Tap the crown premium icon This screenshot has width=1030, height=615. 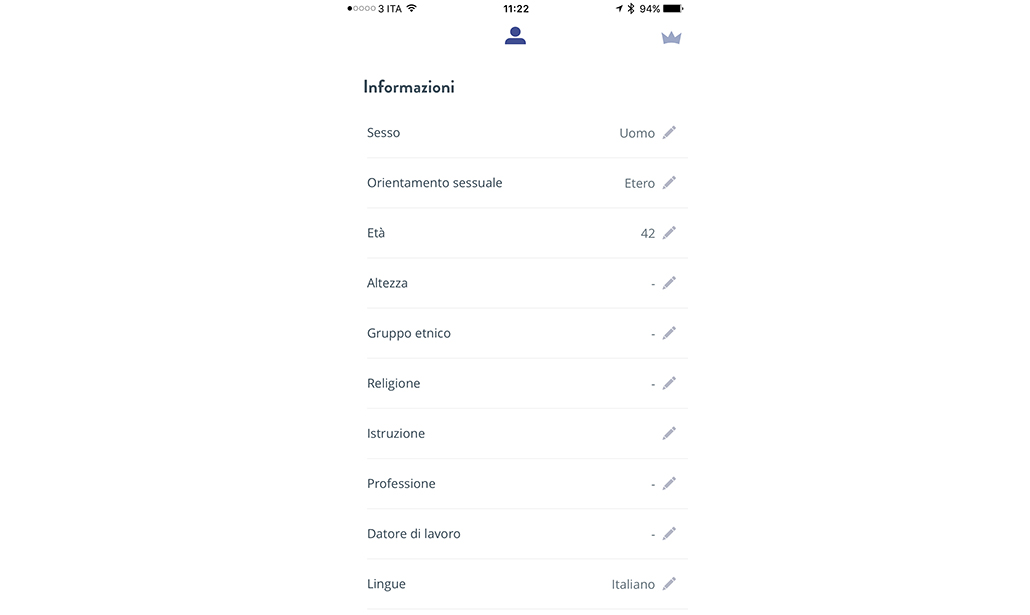(671, 38)
